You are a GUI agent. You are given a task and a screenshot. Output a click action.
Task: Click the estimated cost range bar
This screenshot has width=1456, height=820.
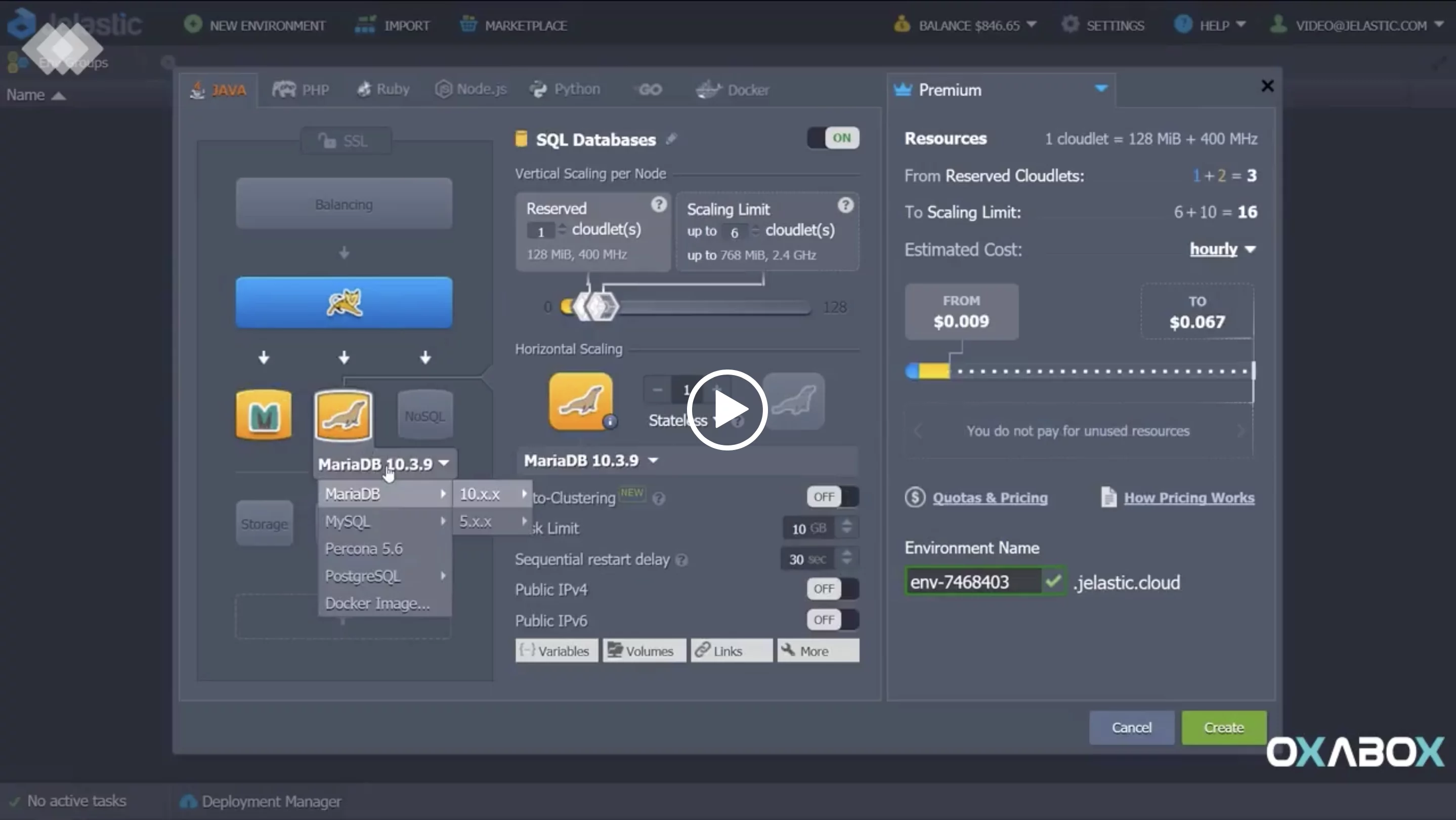click(1080, 372)
